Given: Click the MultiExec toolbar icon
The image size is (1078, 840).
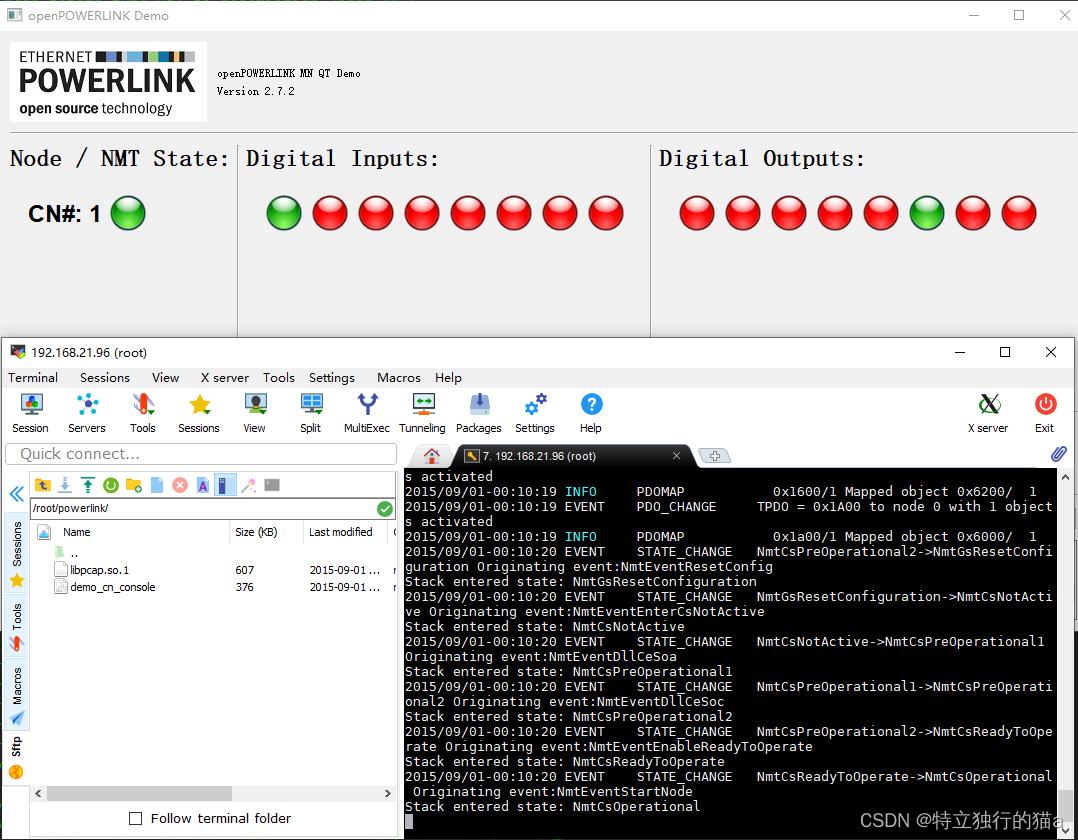Looking at the screenshot, I should click(366, 412).
